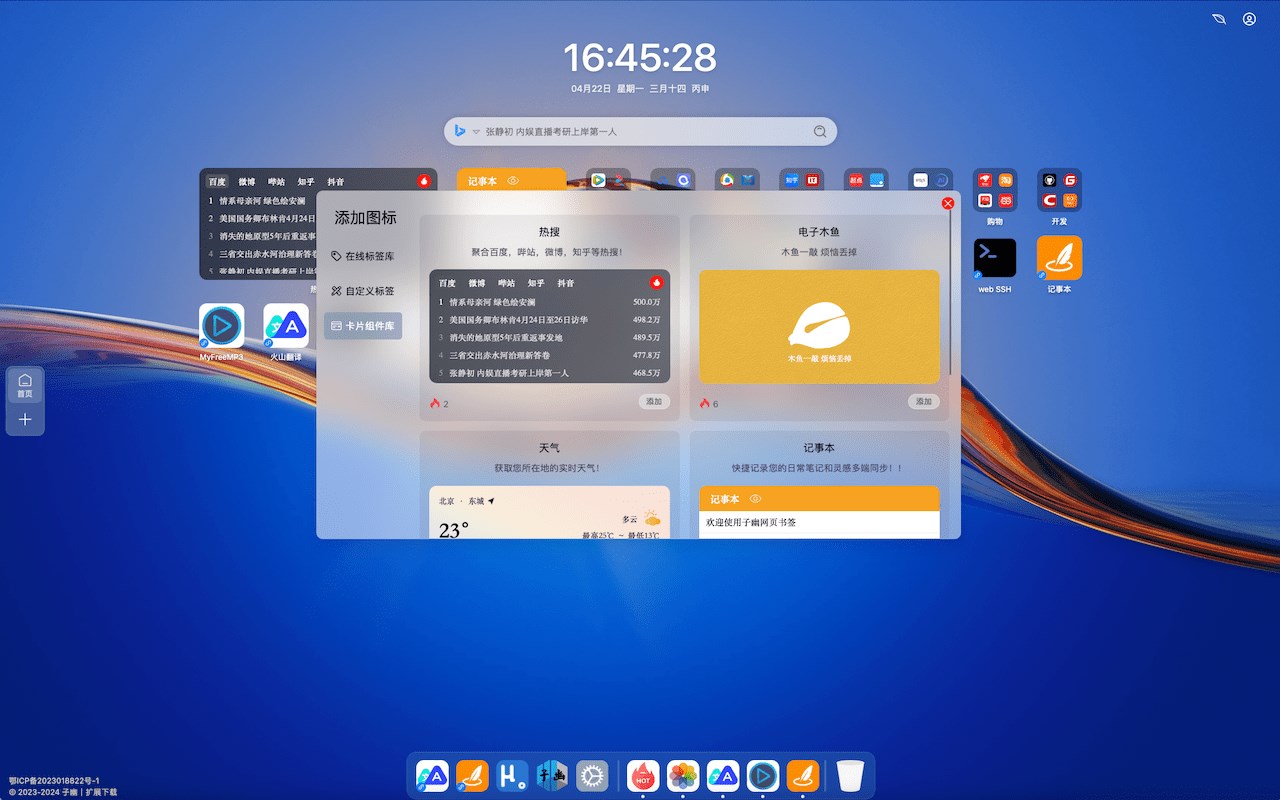Screen dimensions: 1280x800
Task: Click the leaf icon beside the account icon
Action: (x=1218, y=19)
